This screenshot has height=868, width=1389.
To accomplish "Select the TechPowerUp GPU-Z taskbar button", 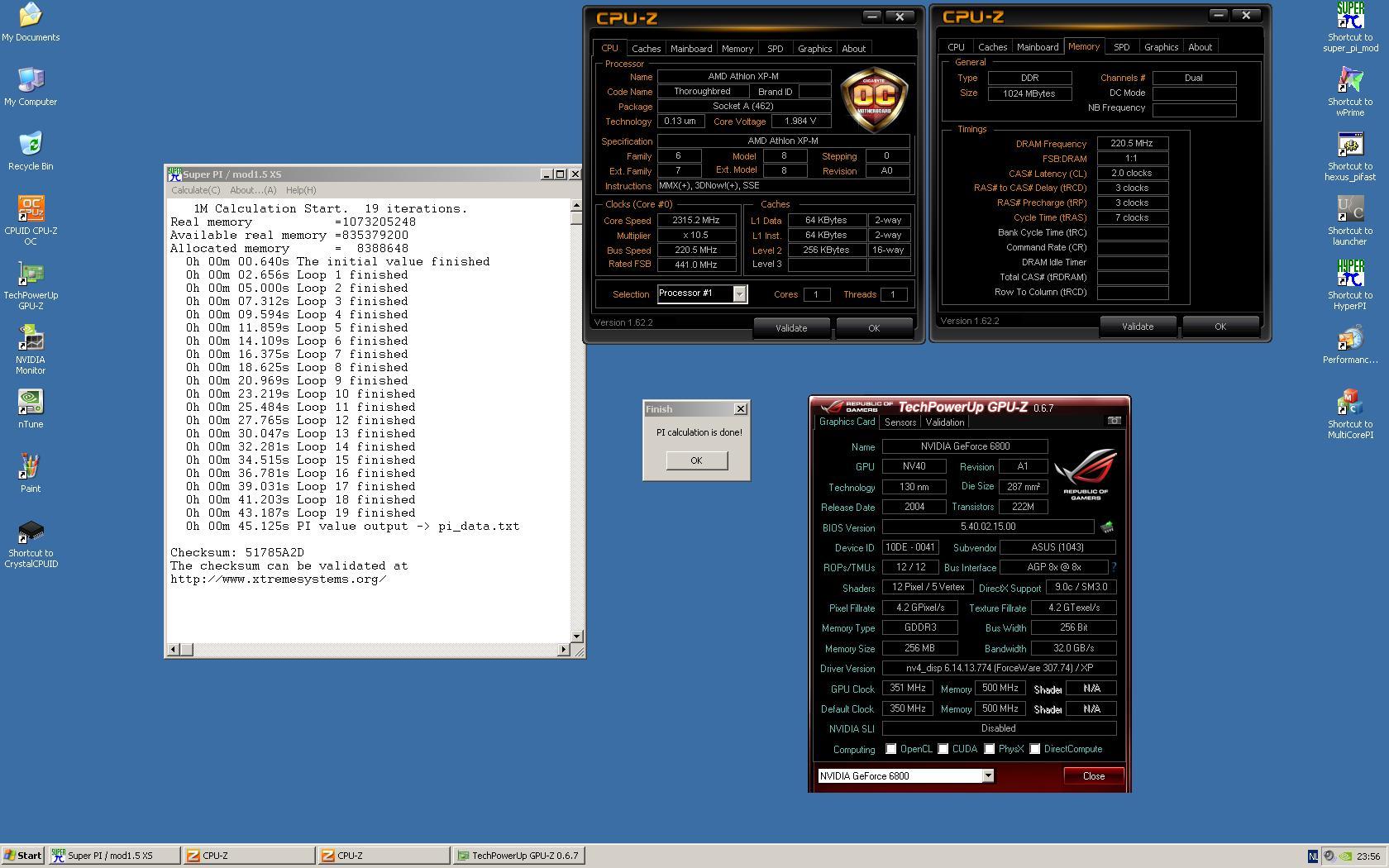I will click(519, 856).
